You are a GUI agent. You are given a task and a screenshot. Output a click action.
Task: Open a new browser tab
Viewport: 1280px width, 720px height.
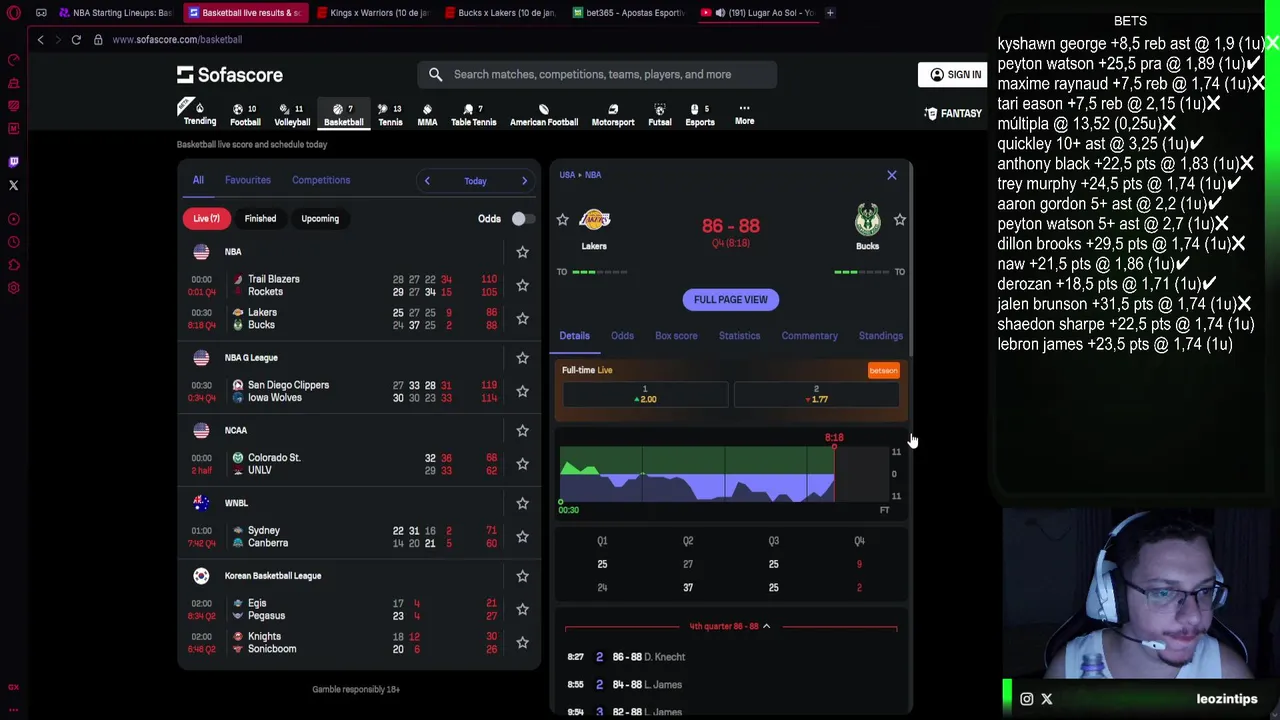pyautogui.click(x=830, y=13)
